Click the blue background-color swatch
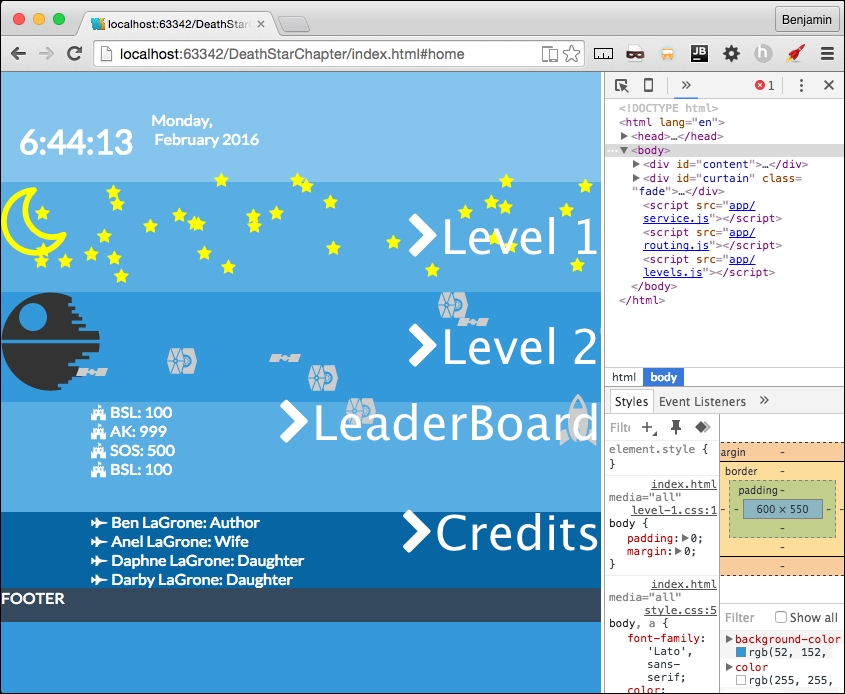This screenshot has height=694, width=845. [741, 653]
